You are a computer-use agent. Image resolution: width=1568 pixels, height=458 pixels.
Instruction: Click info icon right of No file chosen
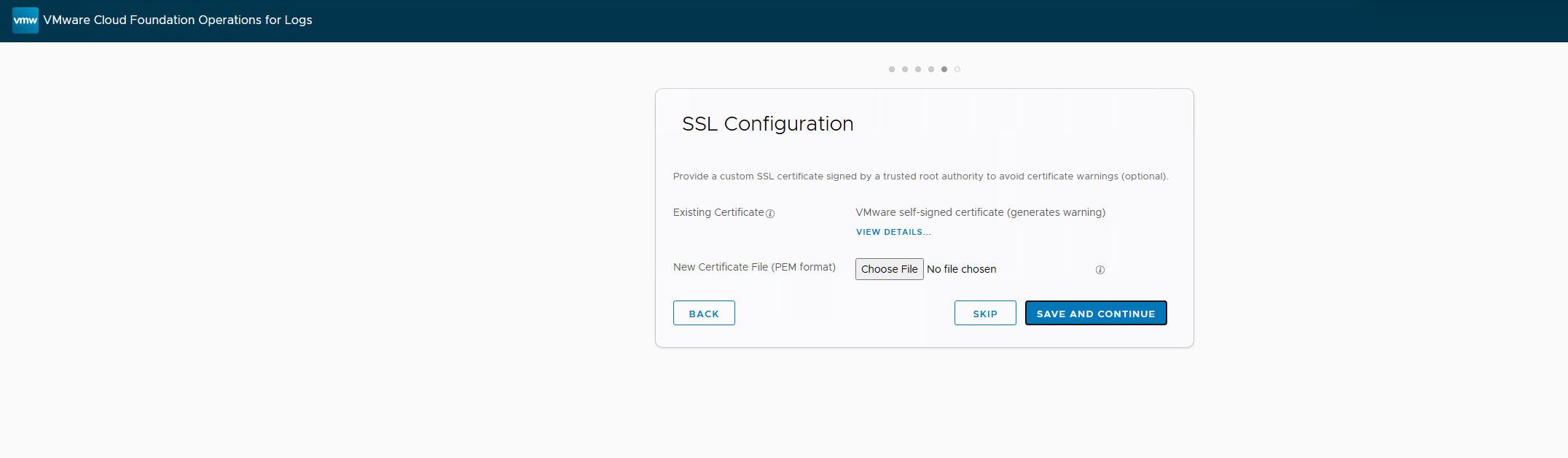[1100, 270]
